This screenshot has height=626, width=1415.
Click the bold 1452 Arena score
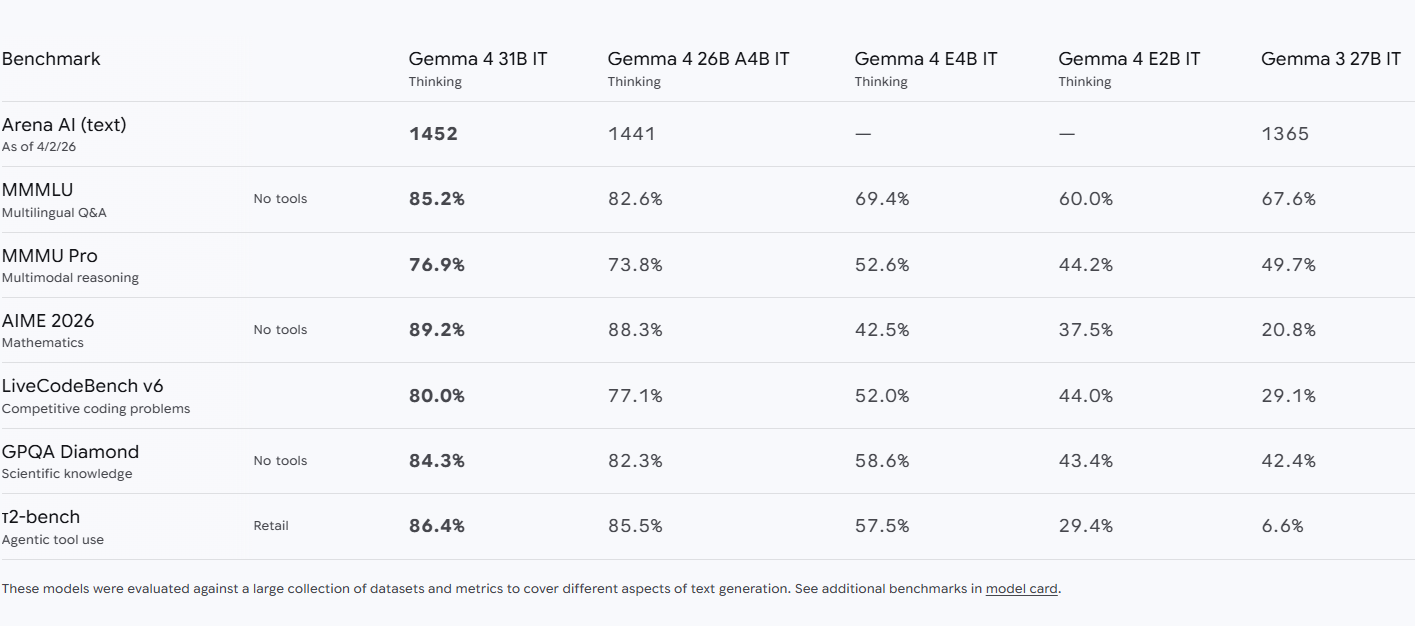pos(433,134)
